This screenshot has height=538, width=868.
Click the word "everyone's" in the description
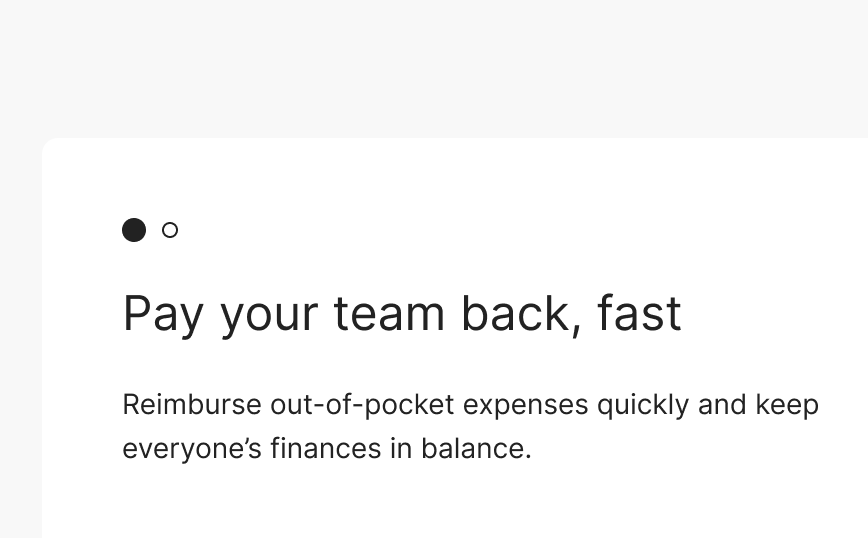point(191,449)
